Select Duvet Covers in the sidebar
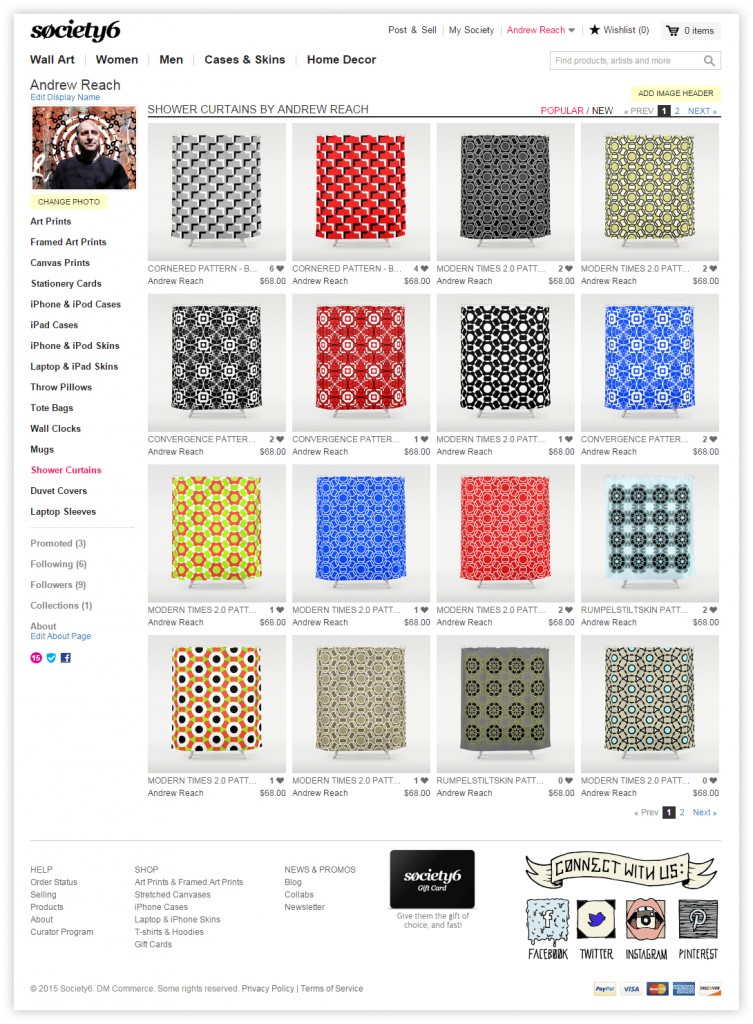This screenshot has height=1024, width=753. click(59, 490)
